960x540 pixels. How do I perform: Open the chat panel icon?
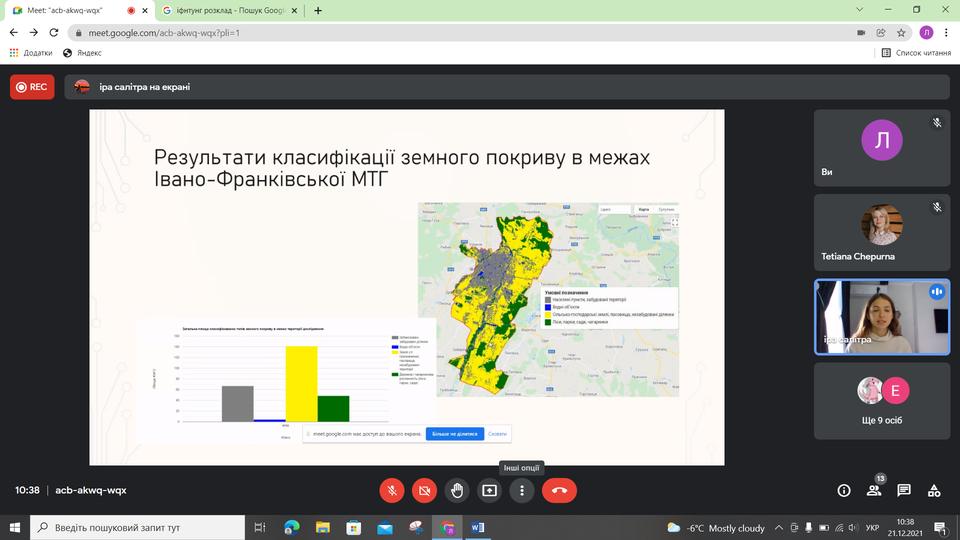pos(904,490)
